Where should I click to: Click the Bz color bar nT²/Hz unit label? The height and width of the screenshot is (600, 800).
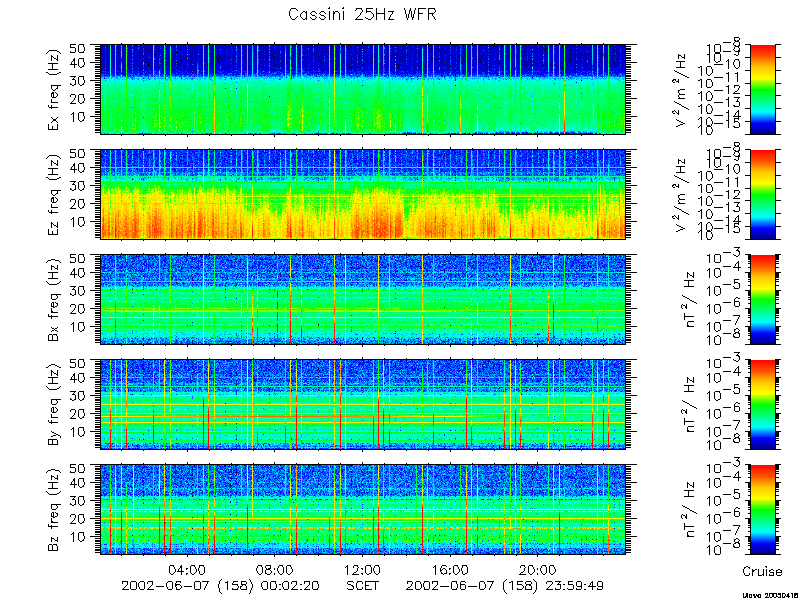point(688,510)
